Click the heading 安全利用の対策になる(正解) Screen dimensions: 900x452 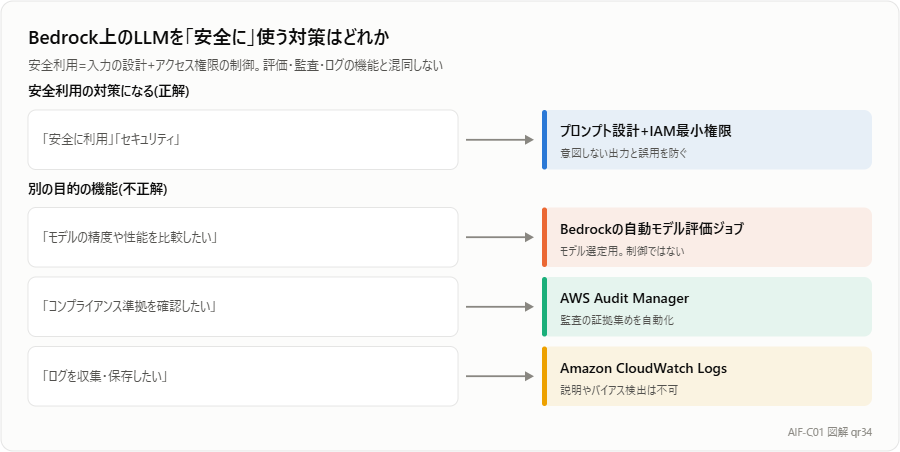109,91
